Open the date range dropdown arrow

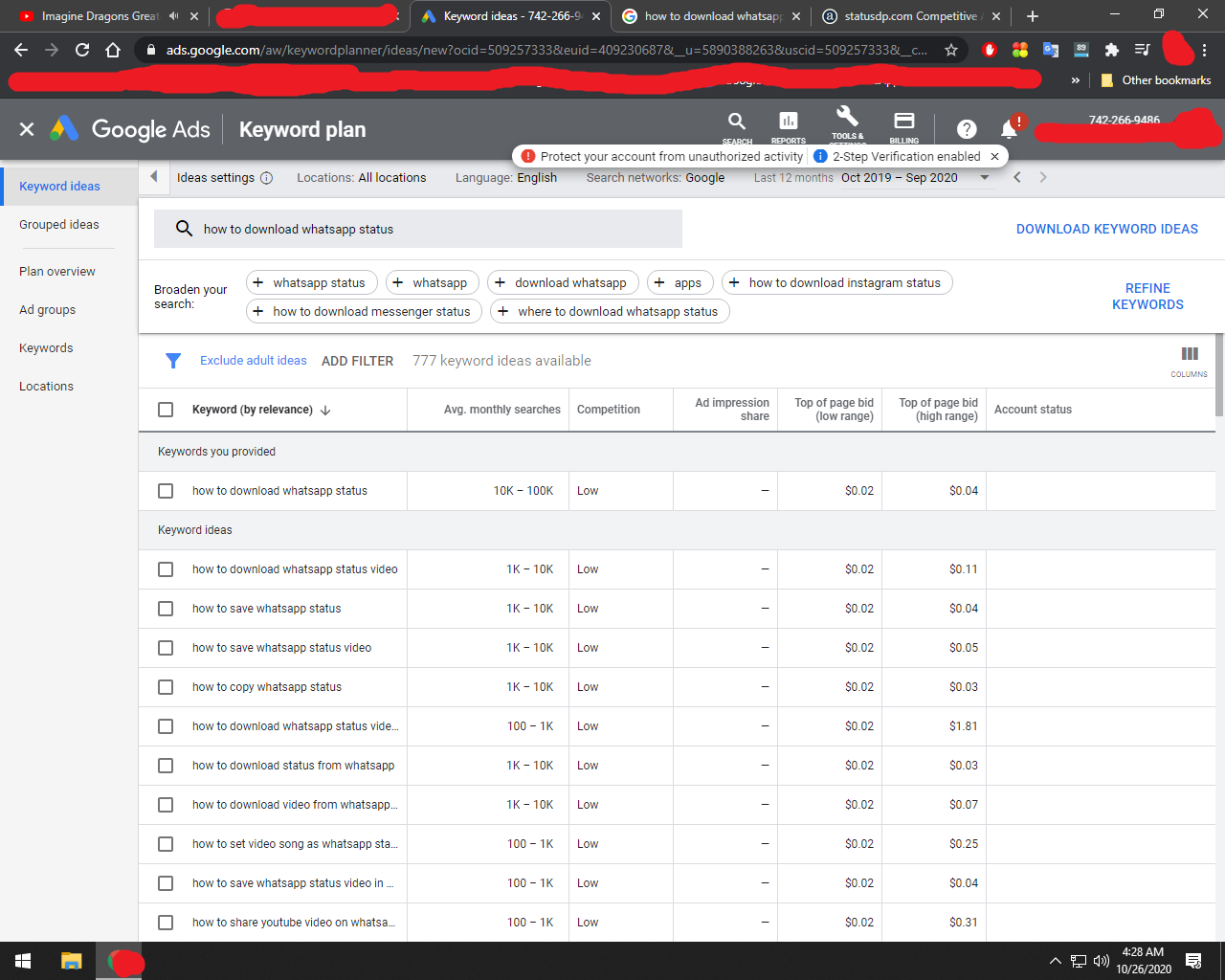click(x=985, y=177)
